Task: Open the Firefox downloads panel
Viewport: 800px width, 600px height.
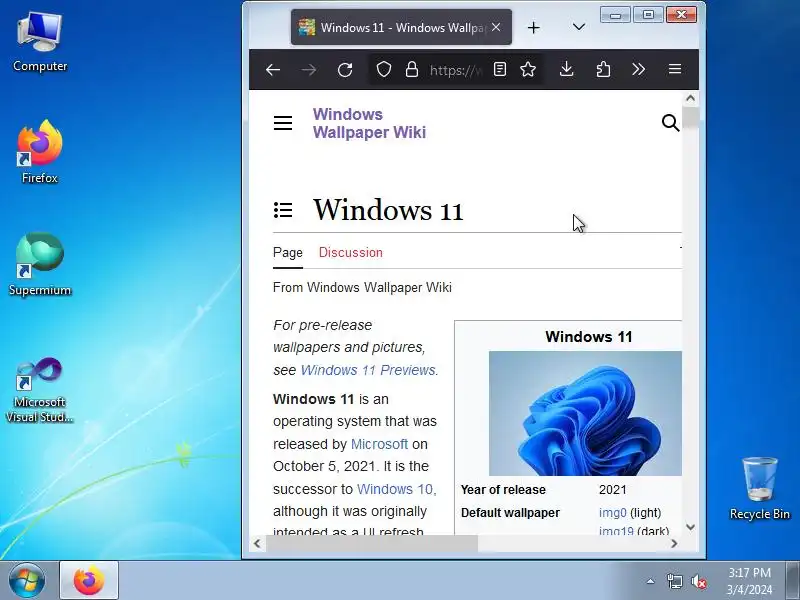Action: click(x=566, y=69)
